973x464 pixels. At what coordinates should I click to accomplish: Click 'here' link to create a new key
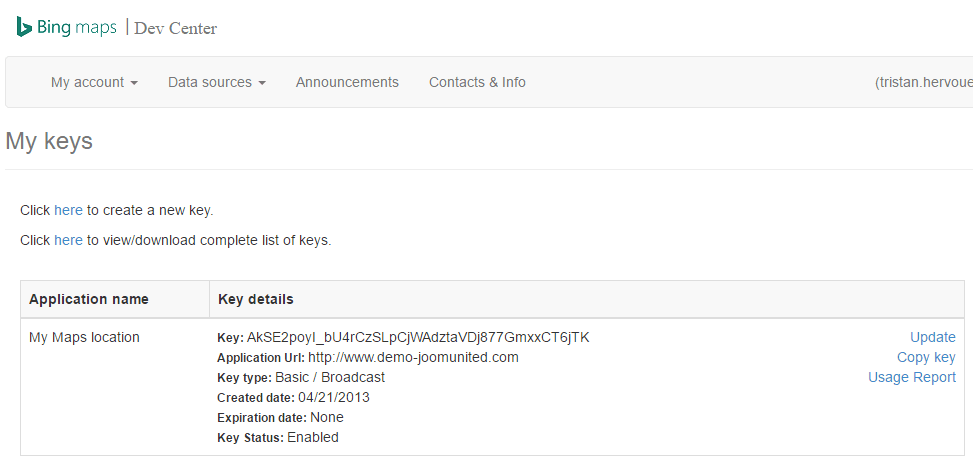68,210
